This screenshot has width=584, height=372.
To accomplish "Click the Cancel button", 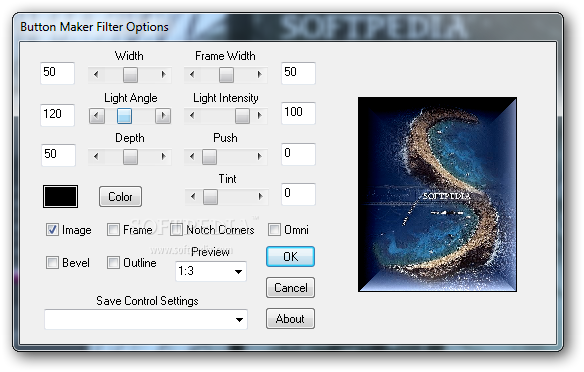I will click(291, 287).
